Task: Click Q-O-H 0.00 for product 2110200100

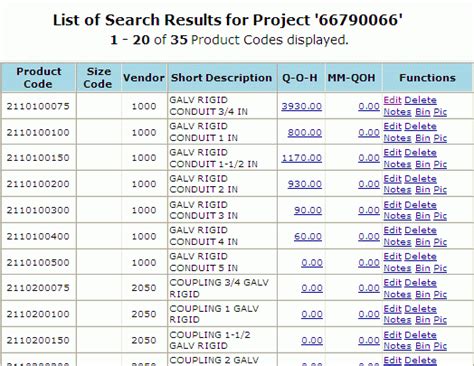Action: [312, 314]
